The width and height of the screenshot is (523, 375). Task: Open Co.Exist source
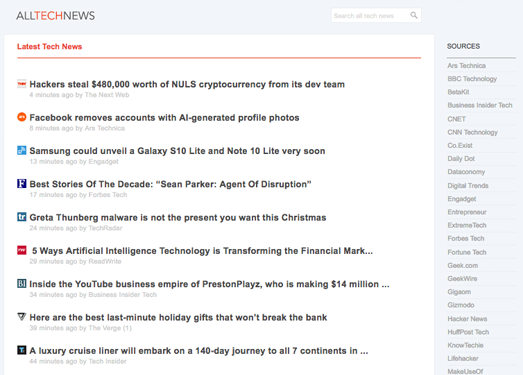(x=460, y=145)
